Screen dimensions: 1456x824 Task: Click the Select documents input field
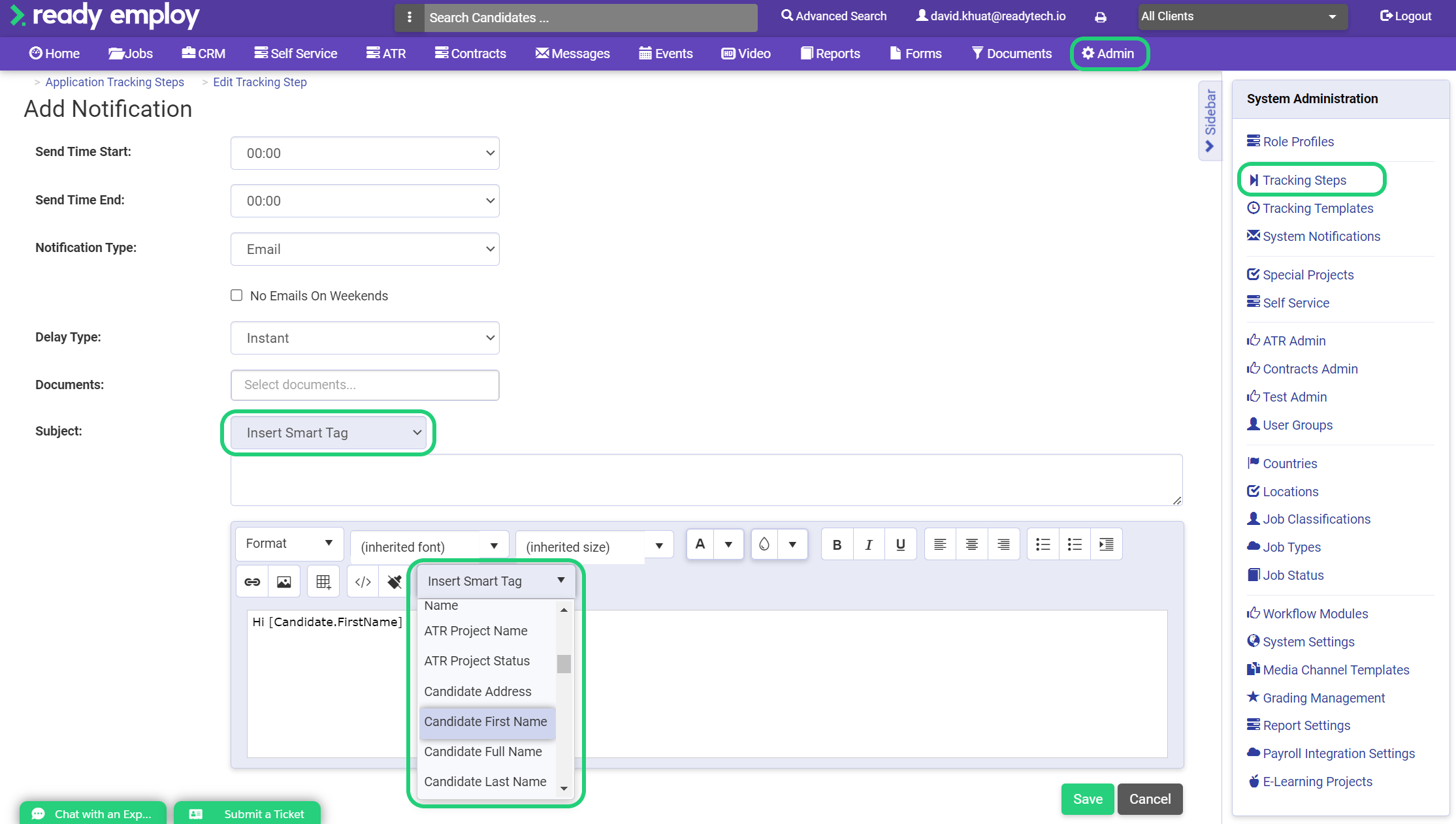[x=365, y=385]
